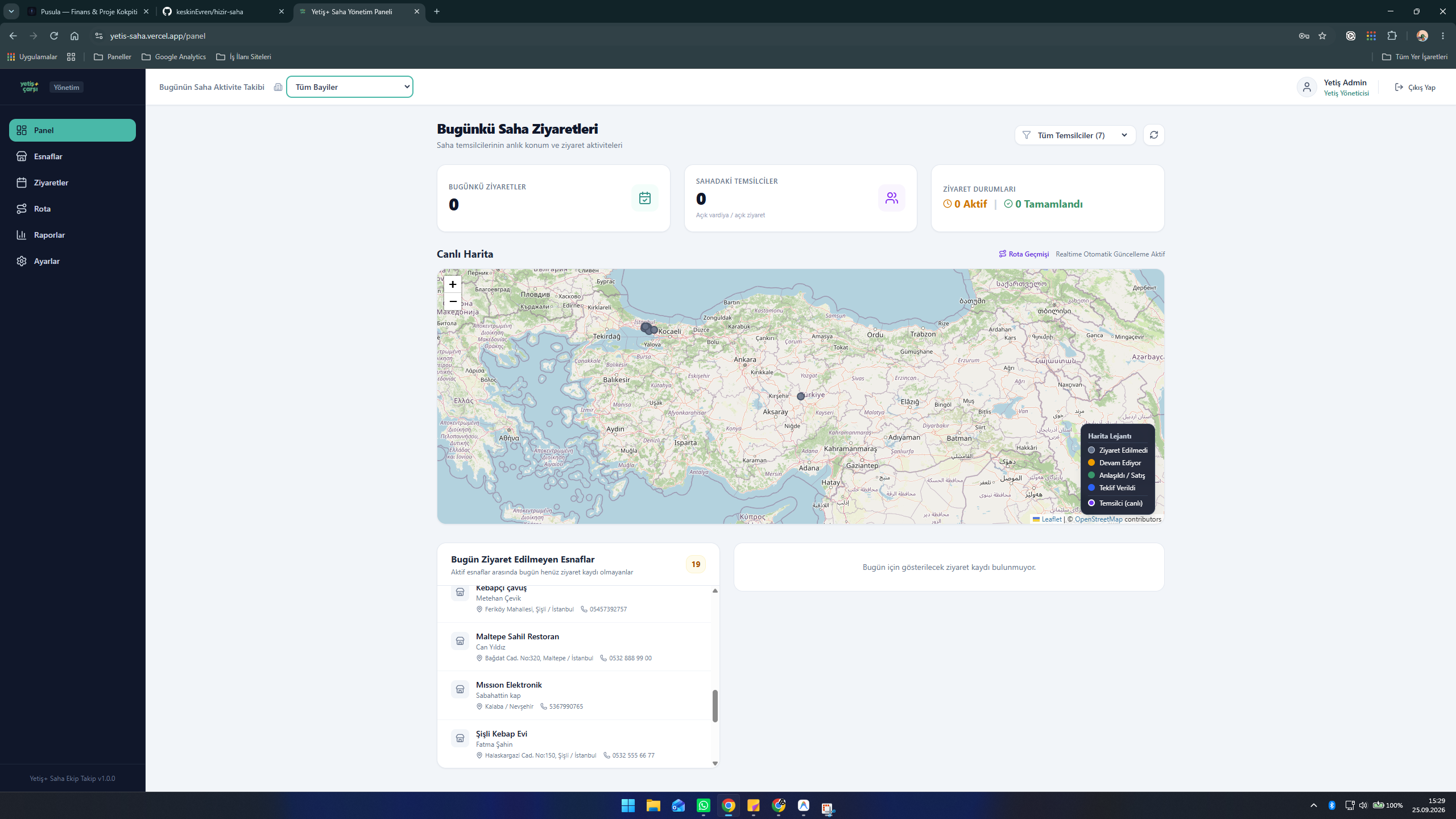The image size is (1456, 819).
Task: Click the calendar icon in Bugünkü Ziyaretler card
Action: click(x=645, y=198)
